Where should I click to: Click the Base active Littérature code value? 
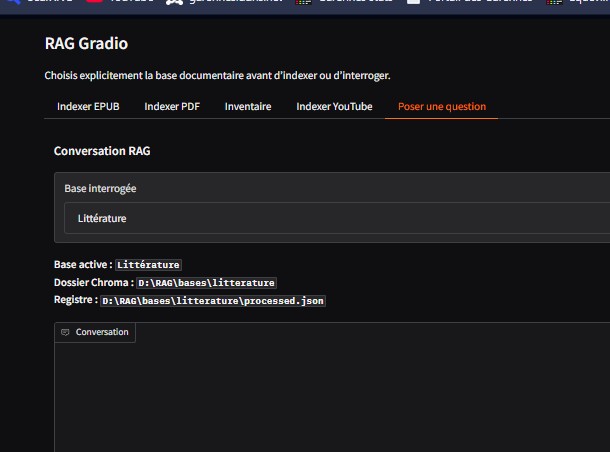148,265
